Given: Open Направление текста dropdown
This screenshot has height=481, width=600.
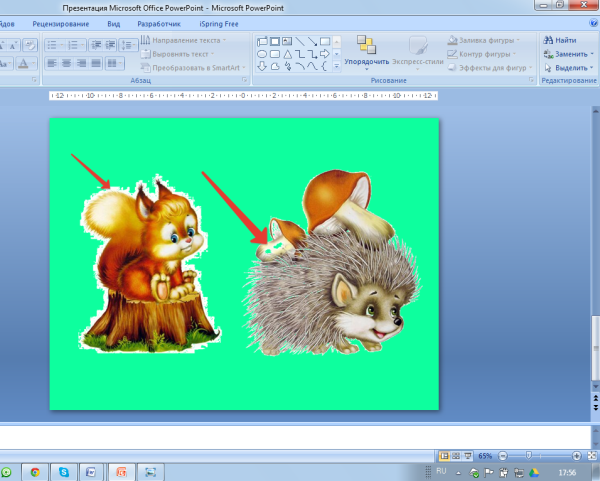Looking at the screenshot, I should 186,40.
